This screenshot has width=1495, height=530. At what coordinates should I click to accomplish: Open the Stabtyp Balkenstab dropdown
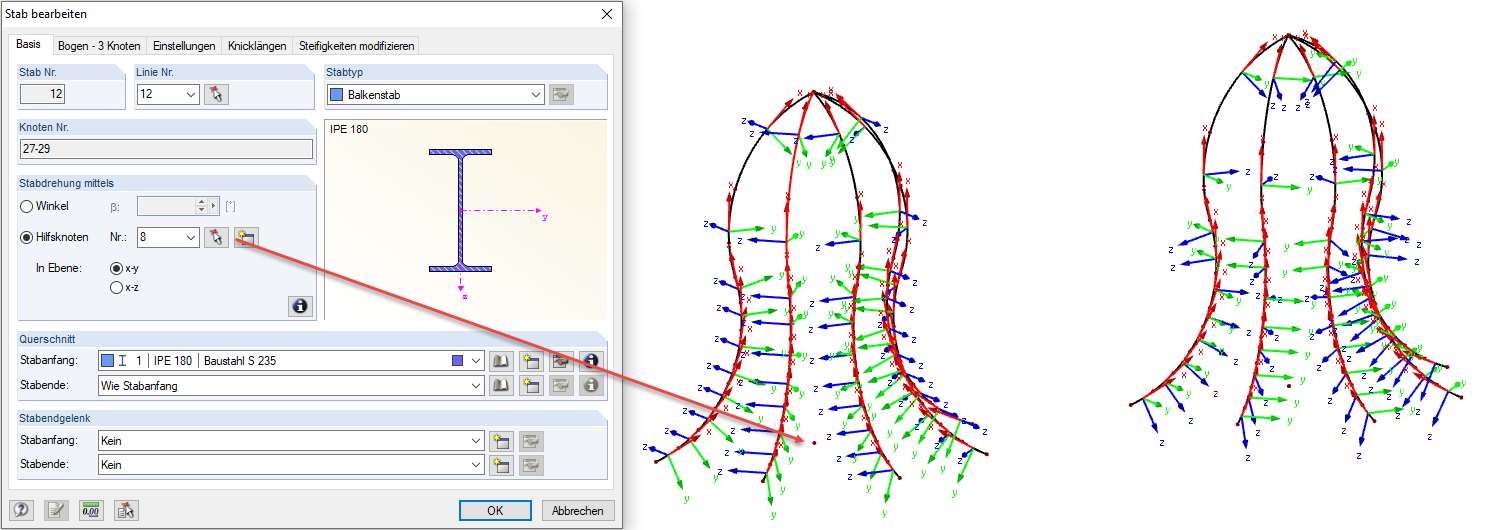(x=536, y=95)
